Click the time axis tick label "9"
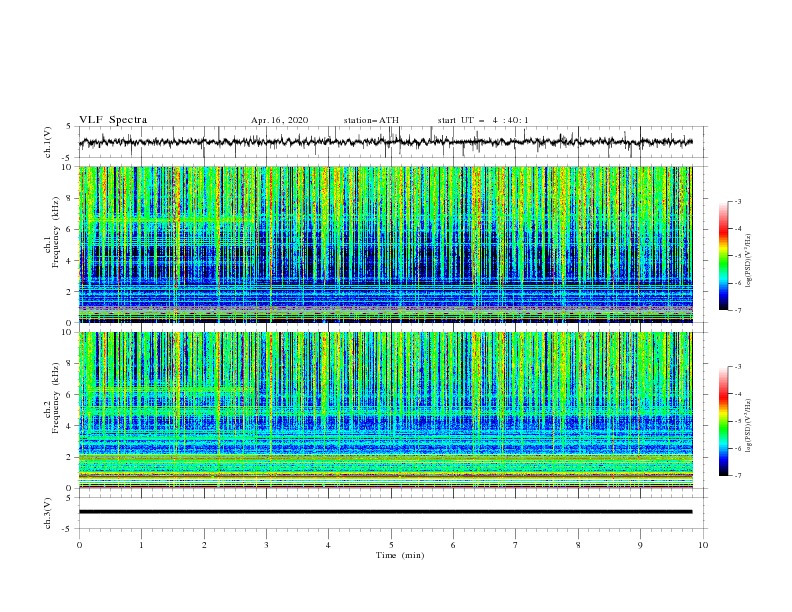 640,545
